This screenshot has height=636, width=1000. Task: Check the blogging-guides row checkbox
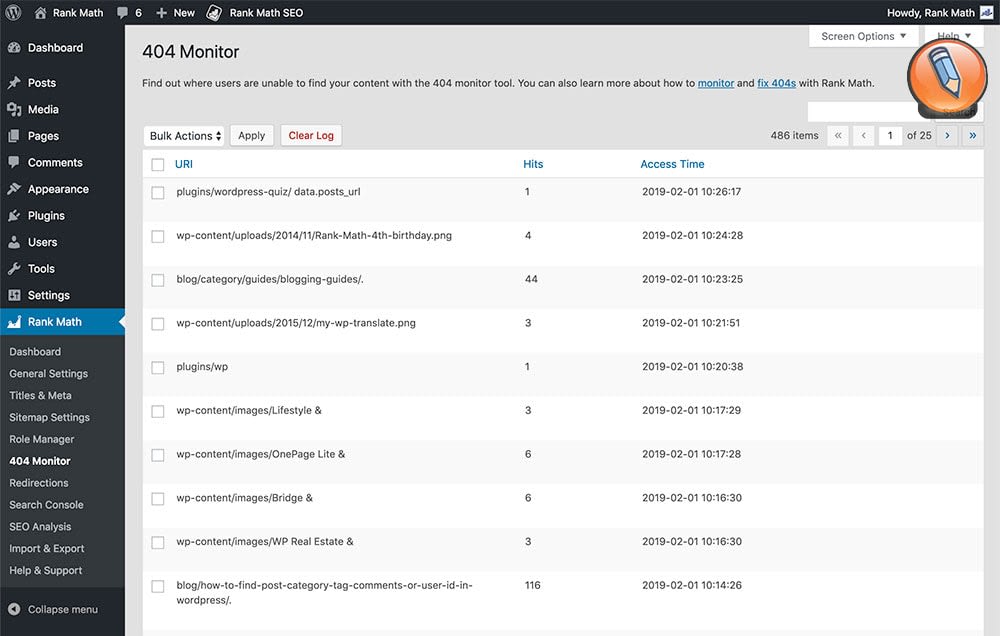tap(158, 280)
